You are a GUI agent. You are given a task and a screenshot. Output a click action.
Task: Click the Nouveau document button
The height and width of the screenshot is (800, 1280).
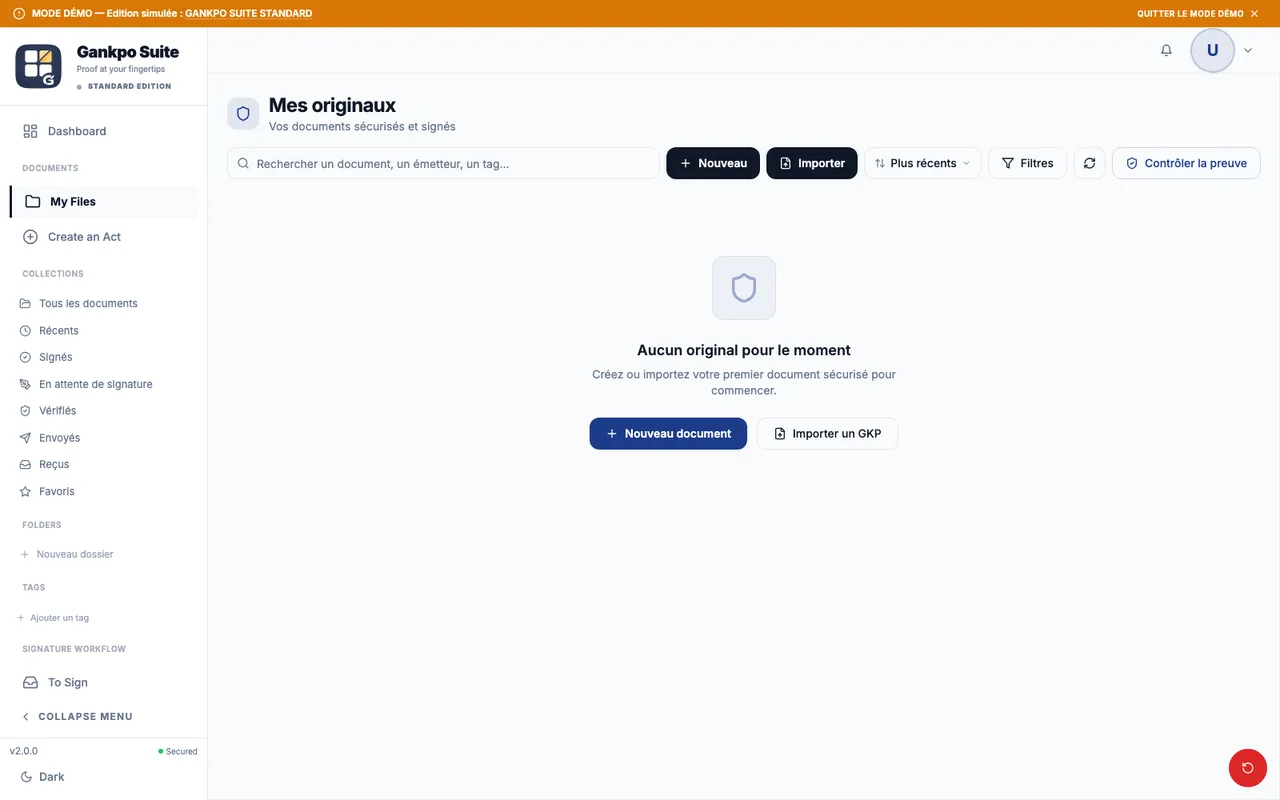coord(668,433)
